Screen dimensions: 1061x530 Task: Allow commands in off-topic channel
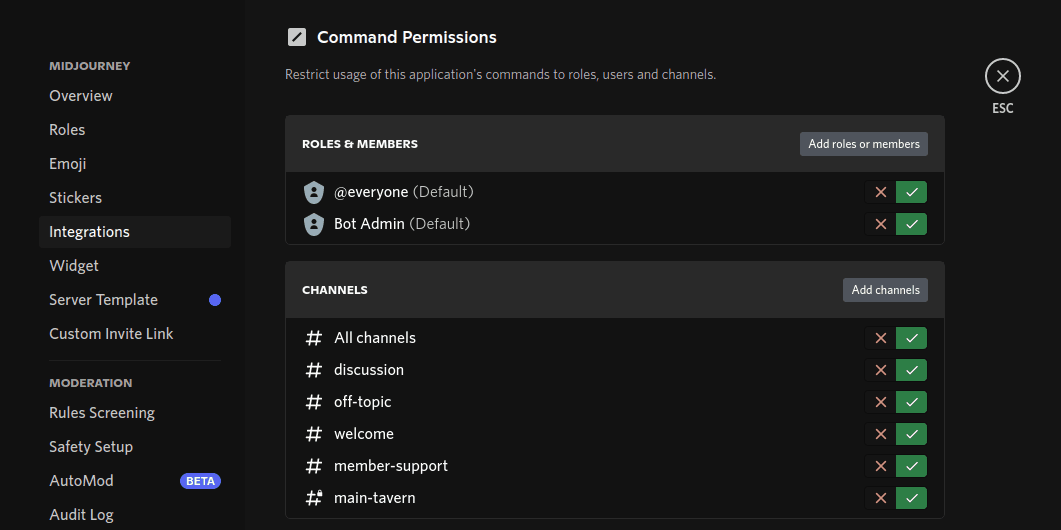[x=911, y=402]
